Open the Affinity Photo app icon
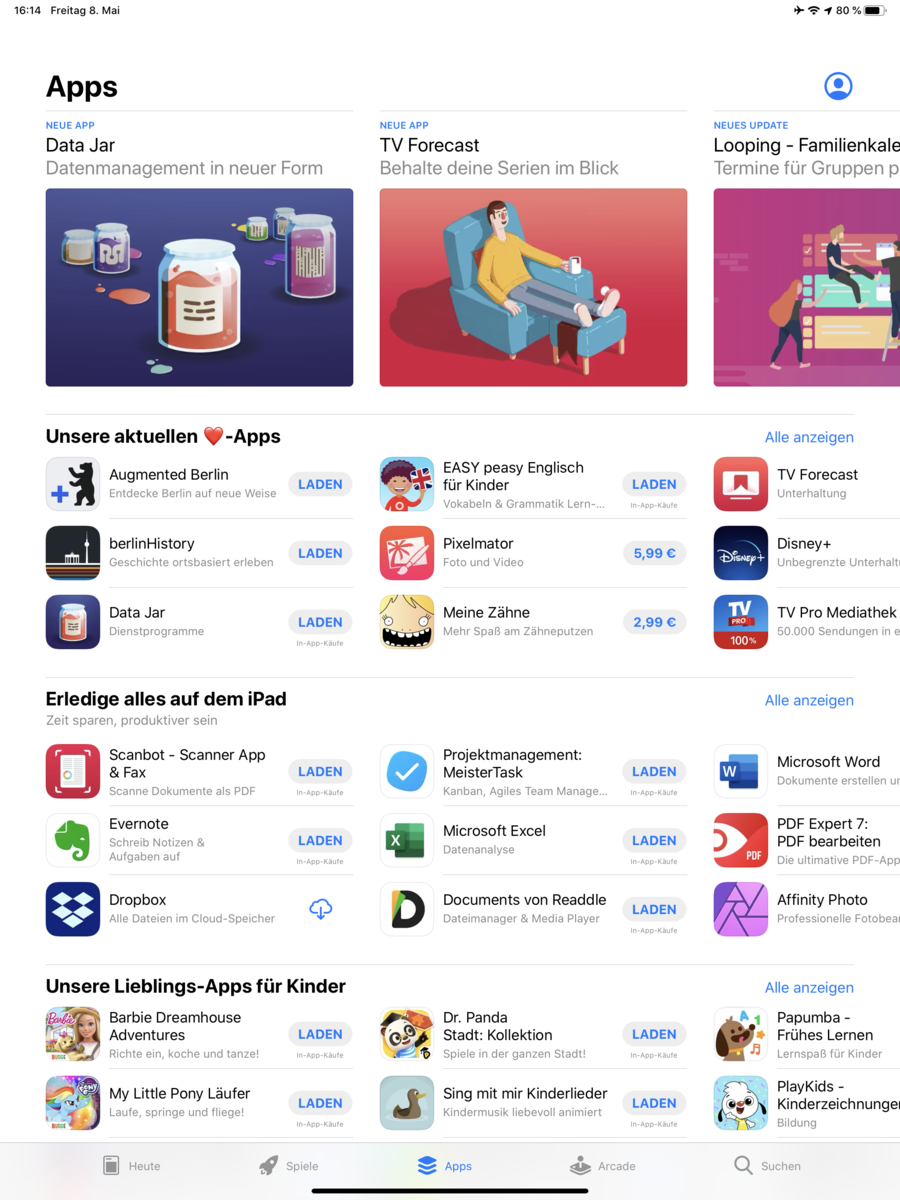Screen dimensions: 900x1200 tap(741, 909)
